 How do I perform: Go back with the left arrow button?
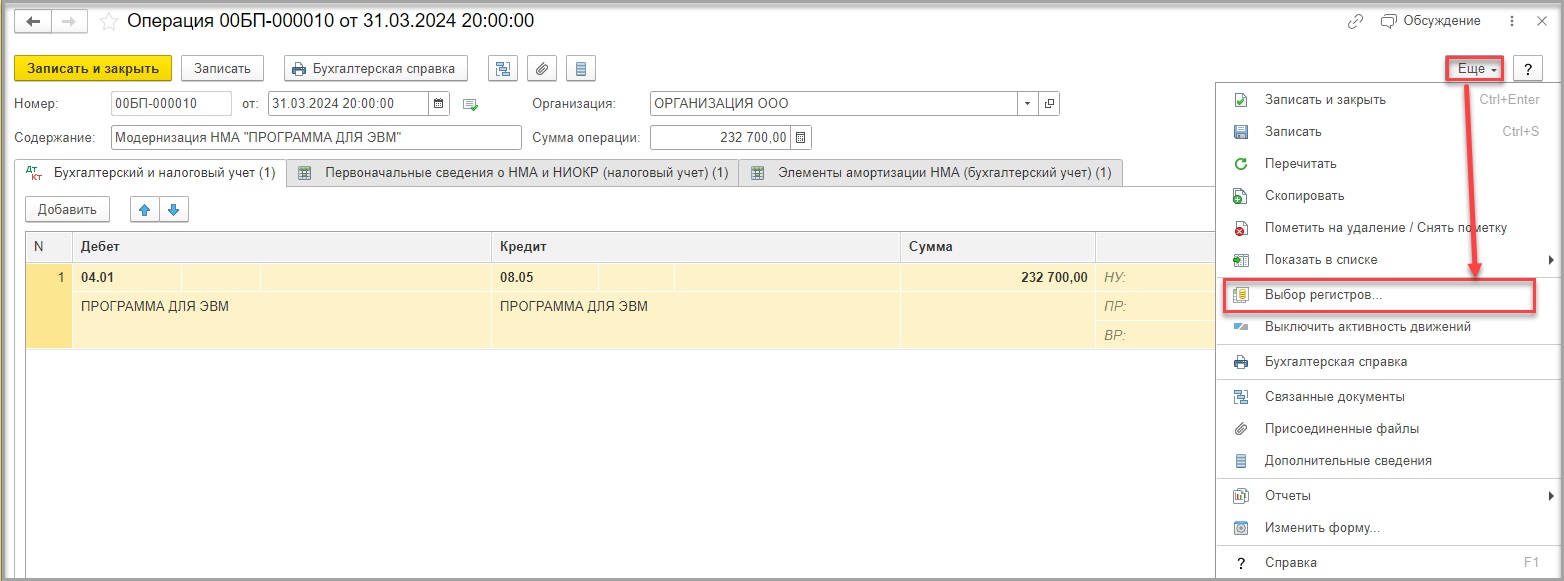tap(32, 21)
